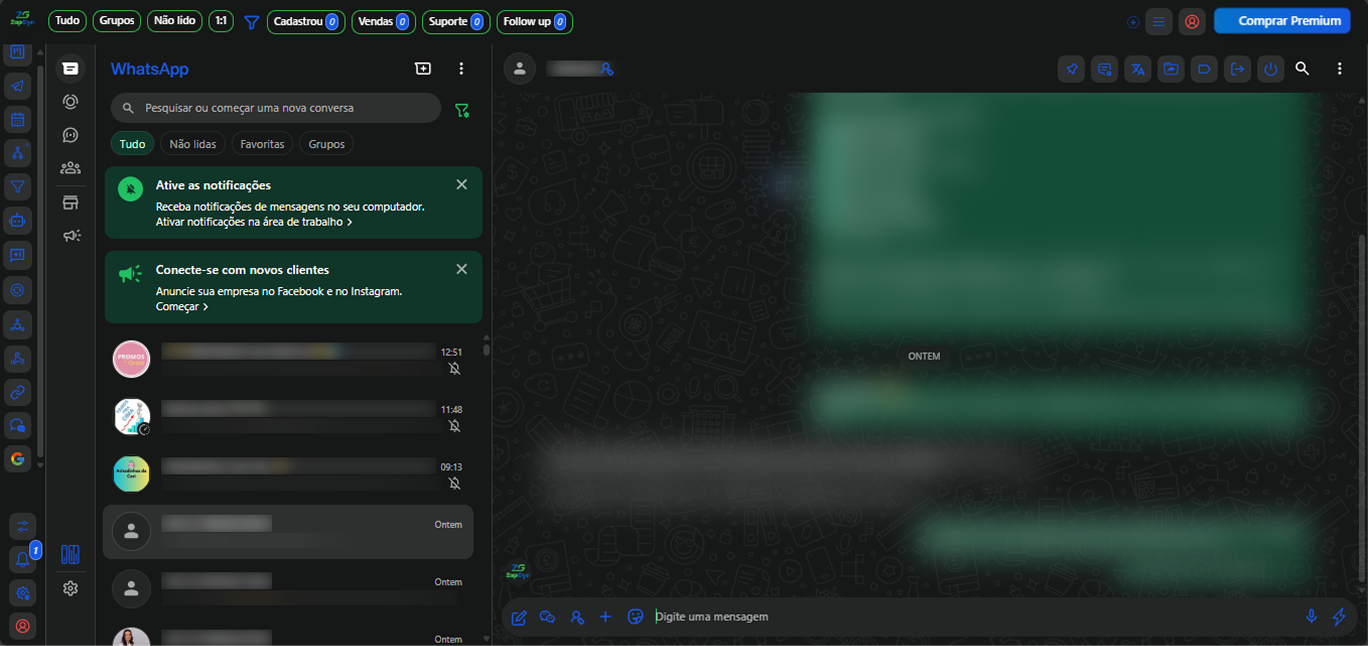Pin the conversation using pin icon
The width and height of the screenshot is (1368, 646).
[x=1071, y=69]
